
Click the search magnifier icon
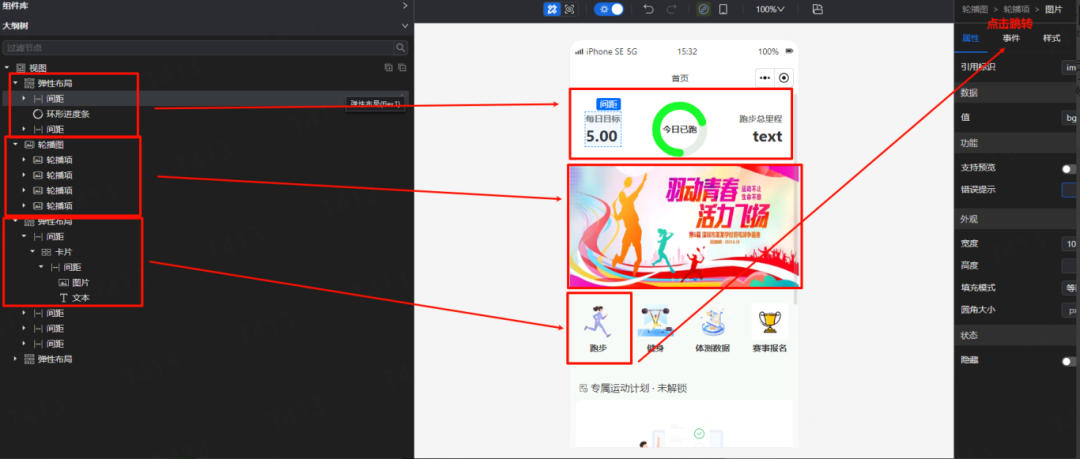tap(401, 48)
